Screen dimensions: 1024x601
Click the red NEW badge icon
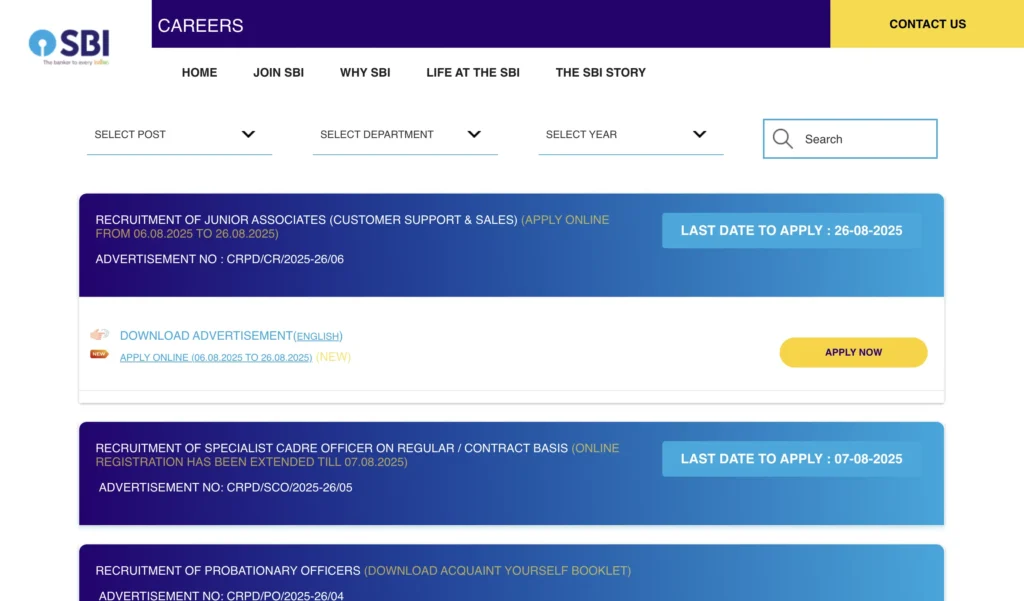click(99, 354)
